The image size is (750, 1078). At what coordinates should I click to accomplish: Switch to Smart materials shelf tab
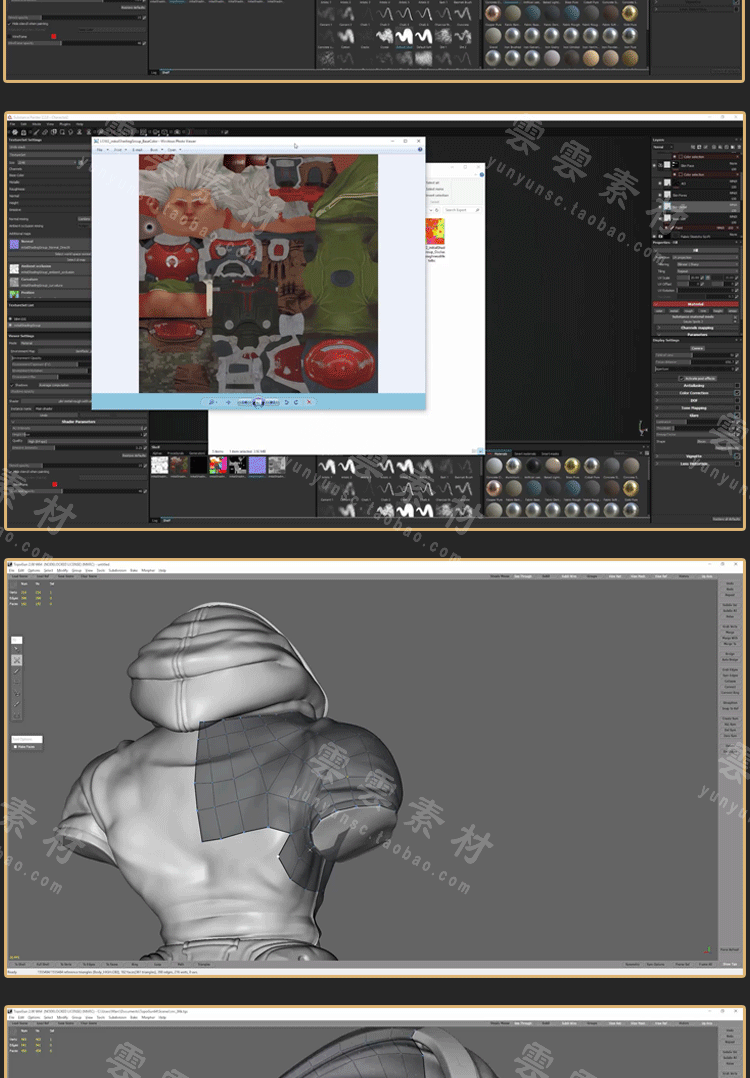click(525, 453)
